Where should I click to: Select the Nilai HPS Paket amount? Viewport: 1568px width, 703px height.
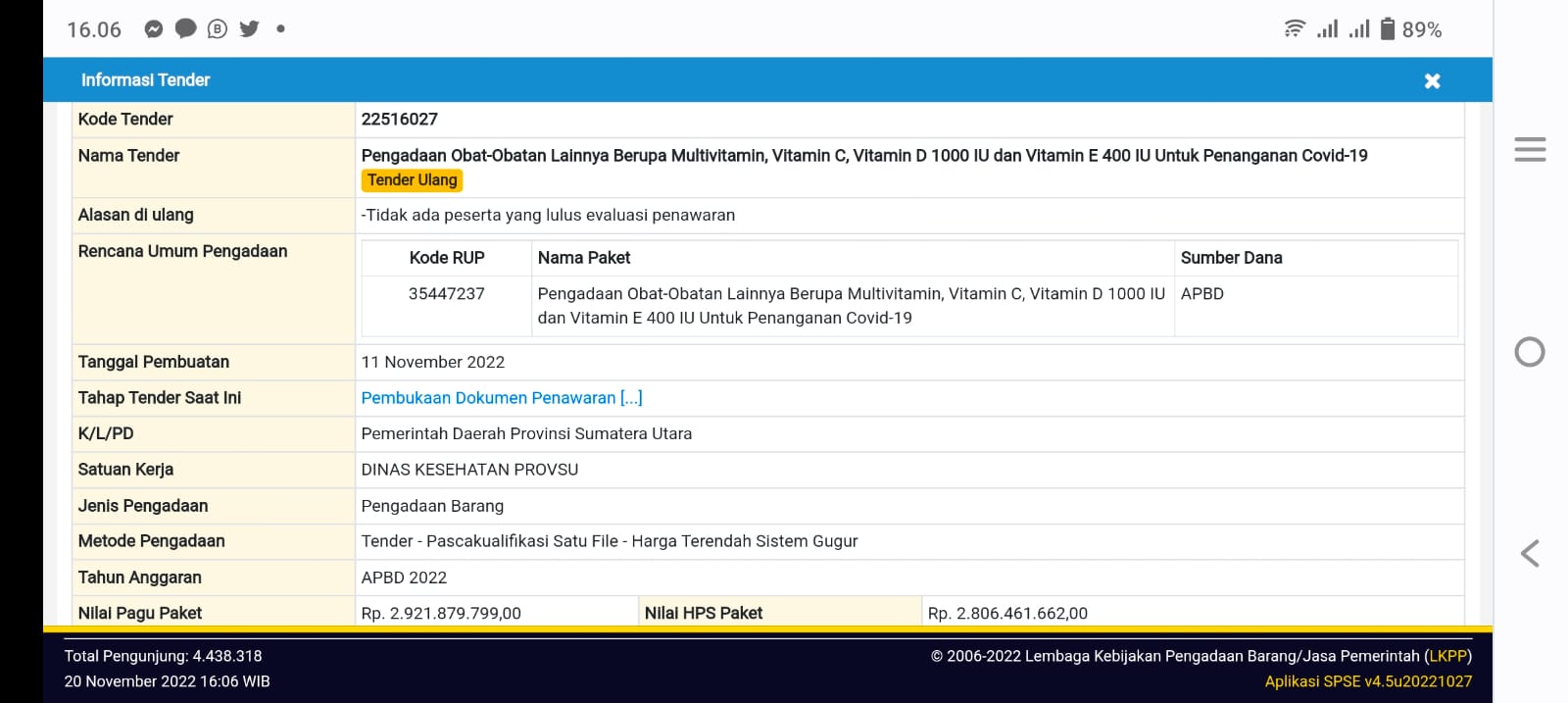coord(1007,614)
